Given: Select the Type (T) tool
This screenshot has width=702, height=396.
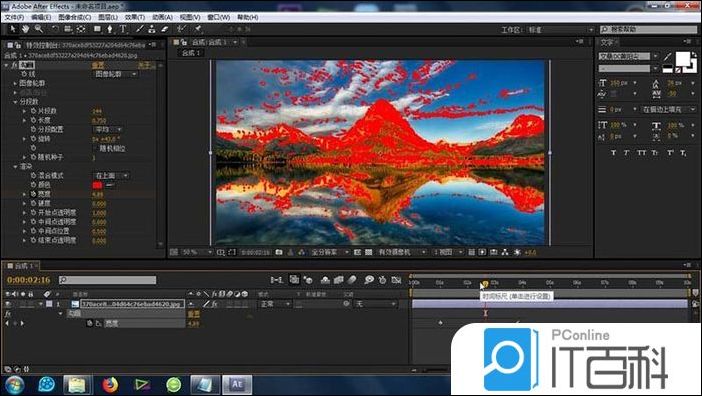Looking at the screenshot, I should pyautogui.click(x=123, y=29).
